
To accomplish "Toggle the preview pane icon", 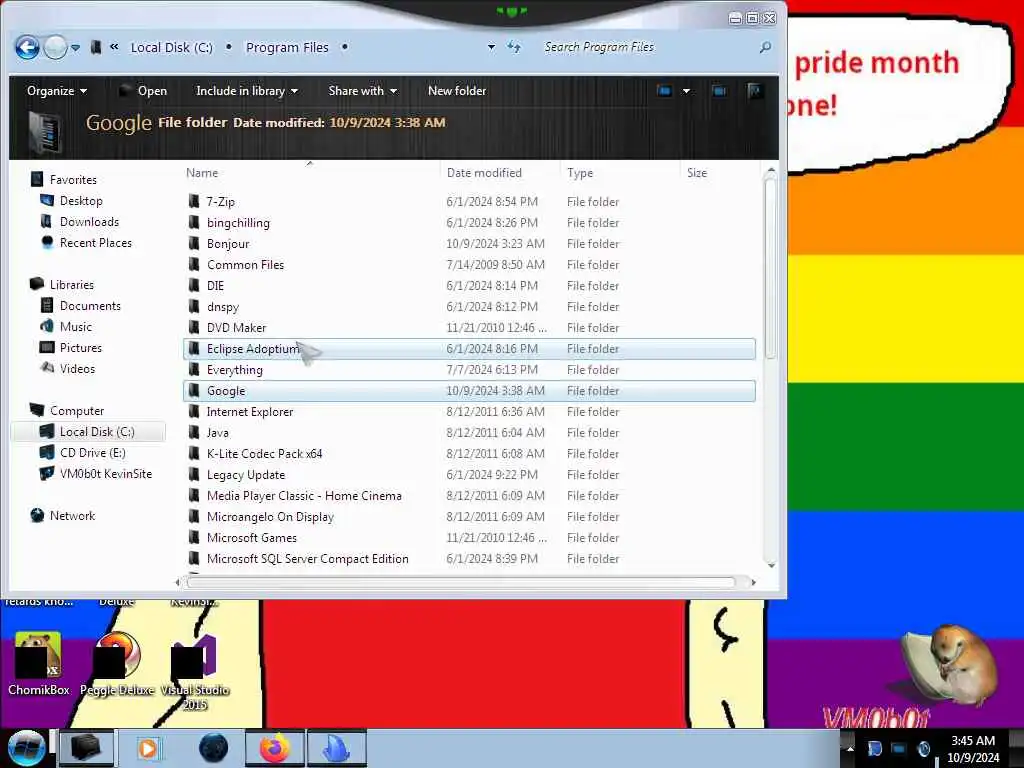I will tap(719, 91).
